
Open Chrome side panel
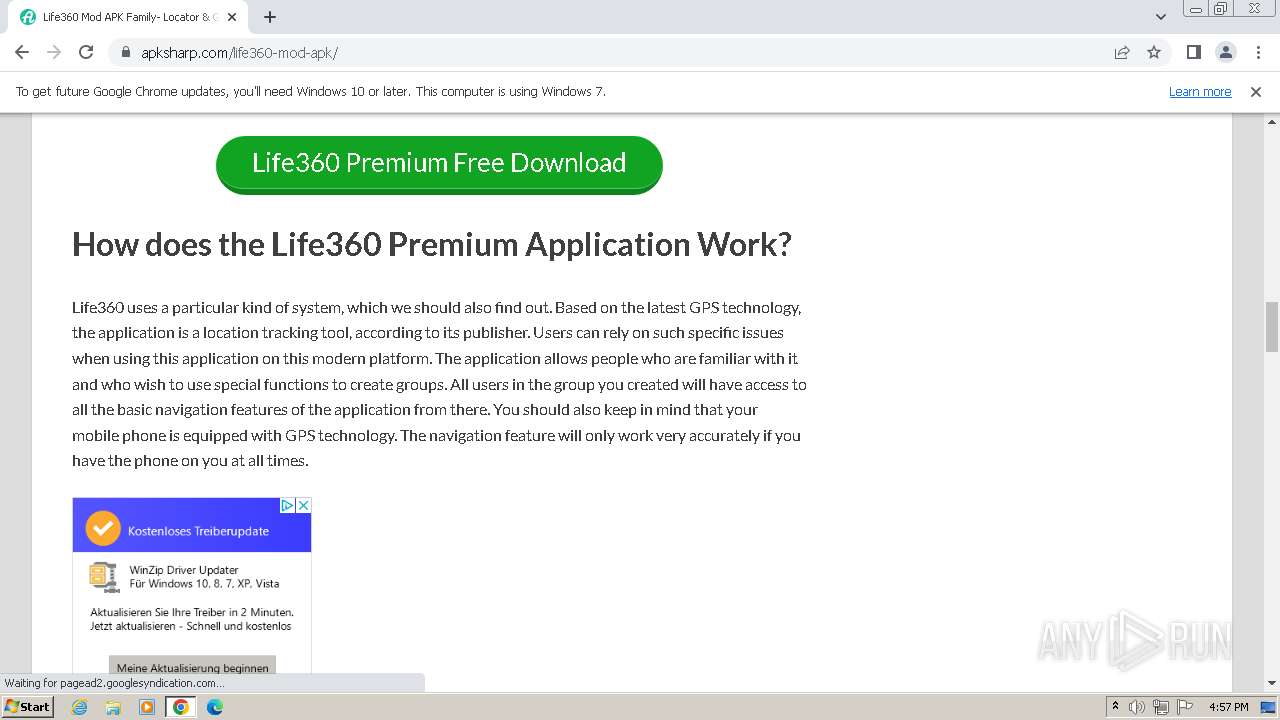(1193, 52)
